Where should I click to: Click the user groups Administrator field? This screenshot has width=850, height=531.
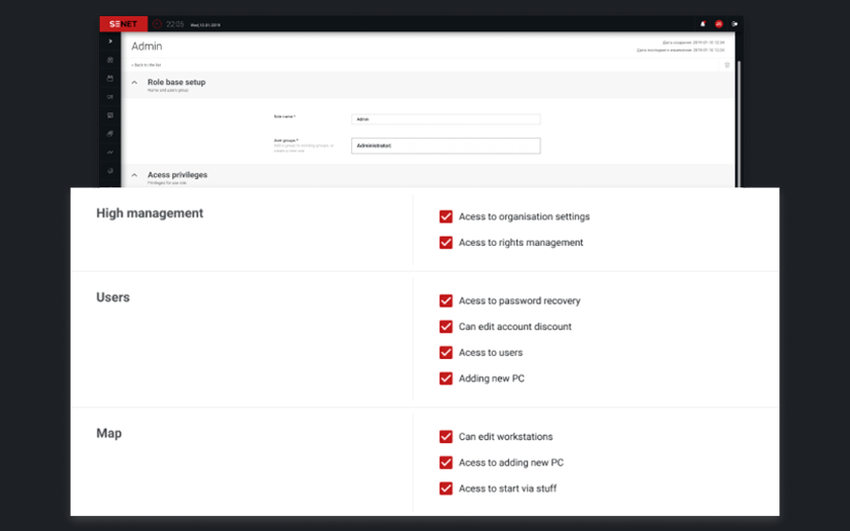446,146
